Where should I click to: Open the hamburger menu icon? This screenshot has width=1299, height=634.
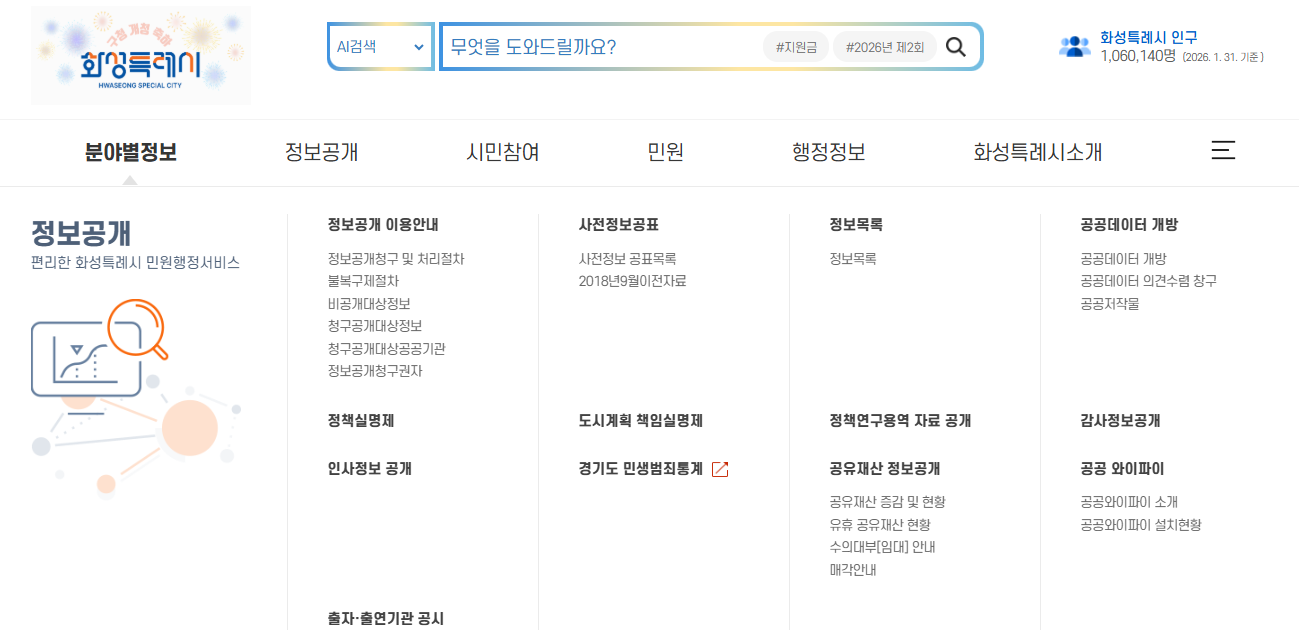tap(1222, 150)
